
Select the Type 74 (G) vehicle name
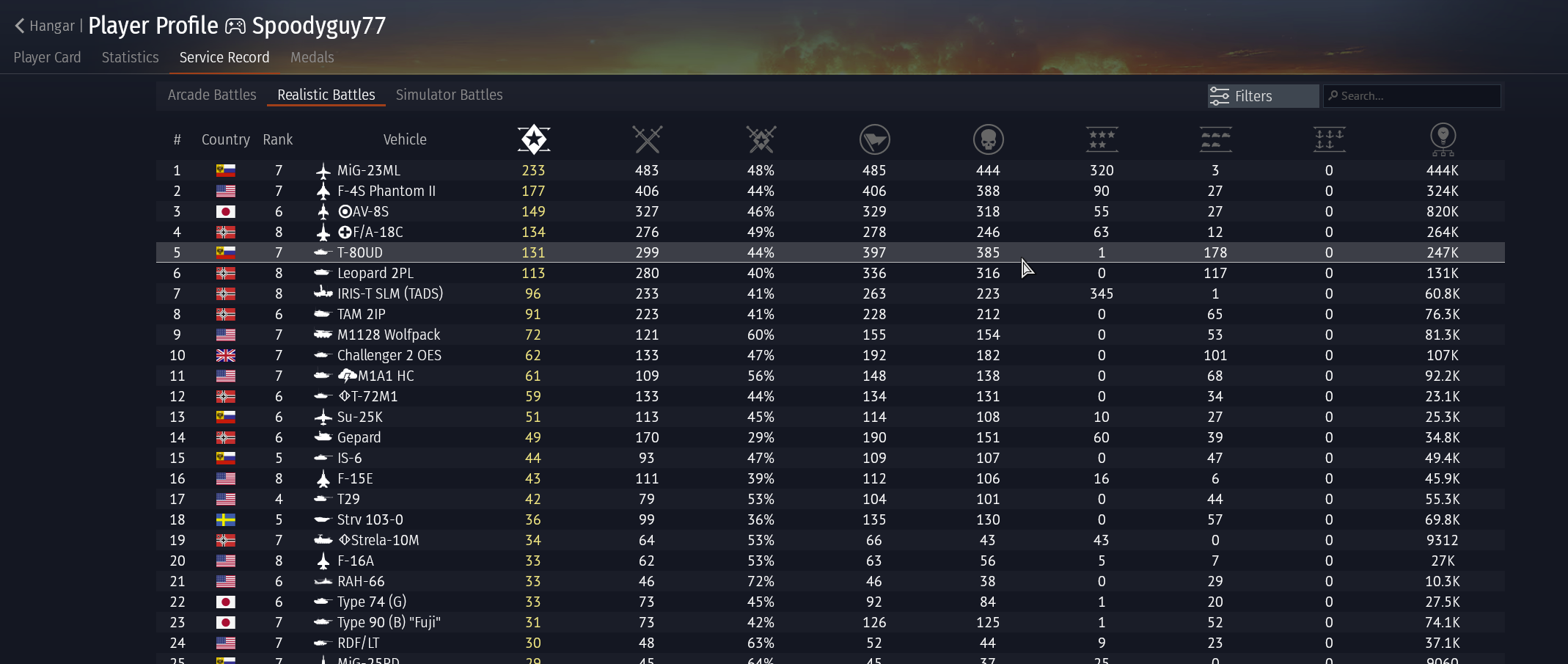pos(372,602)
